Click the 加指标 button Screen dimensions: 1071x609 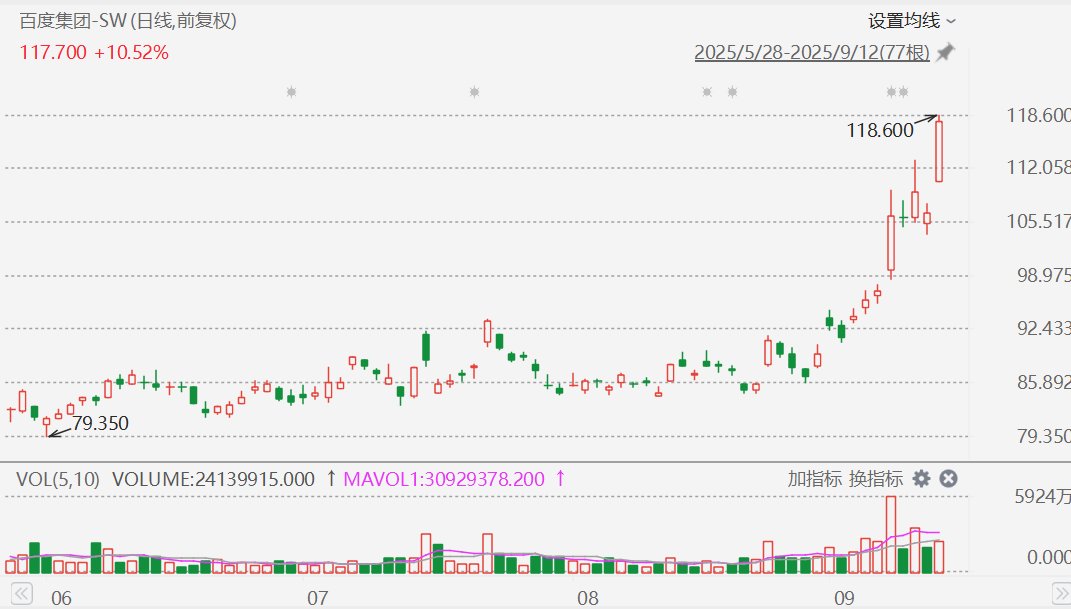click(x=814, y=479)
